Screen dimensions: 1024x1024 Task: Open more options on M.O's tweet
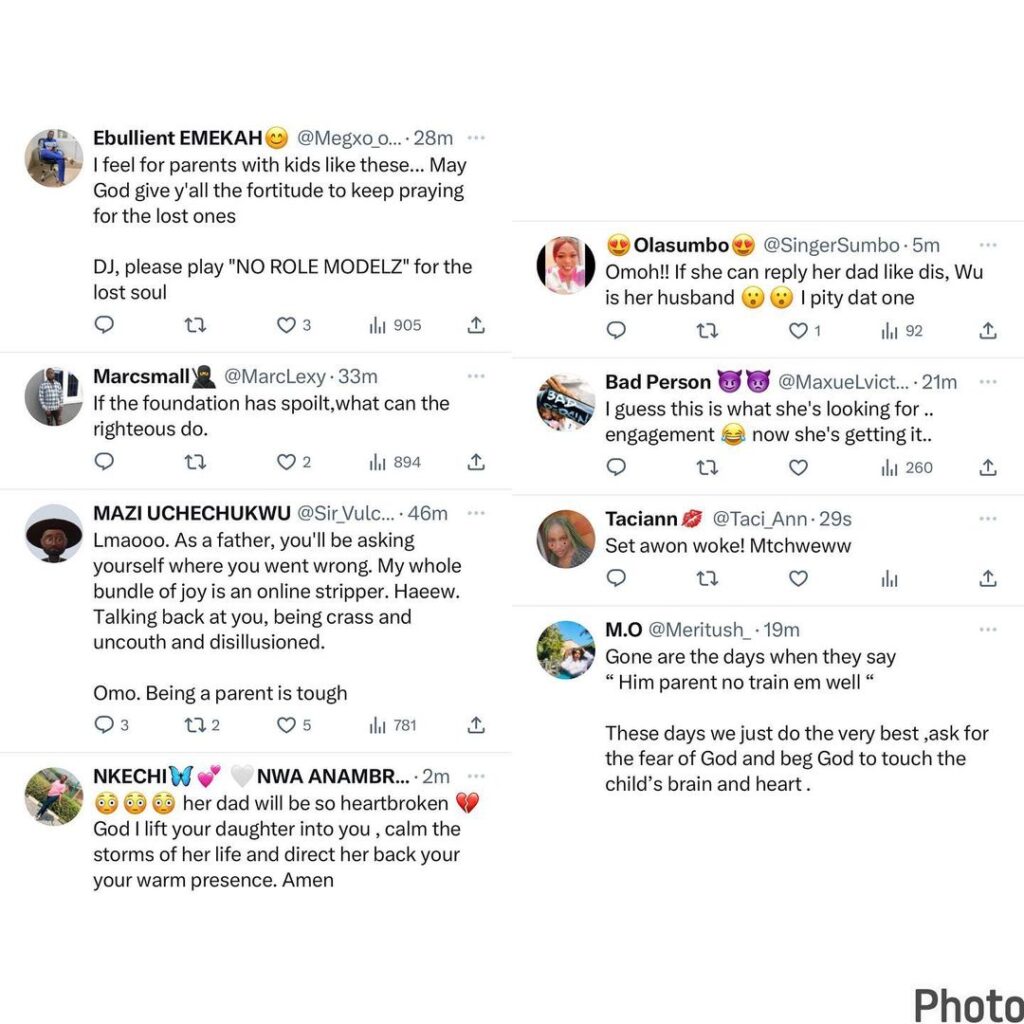(987, 629)
